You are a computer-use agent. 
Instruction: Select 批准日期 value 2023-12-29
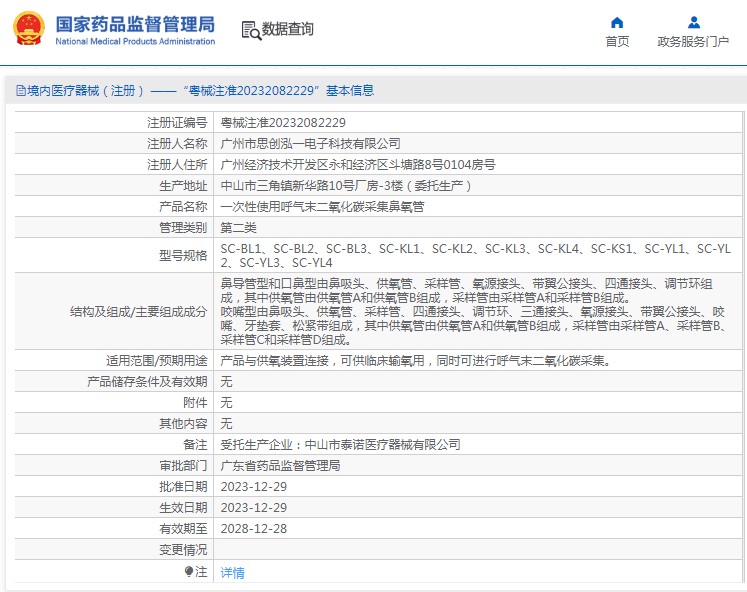253,487
